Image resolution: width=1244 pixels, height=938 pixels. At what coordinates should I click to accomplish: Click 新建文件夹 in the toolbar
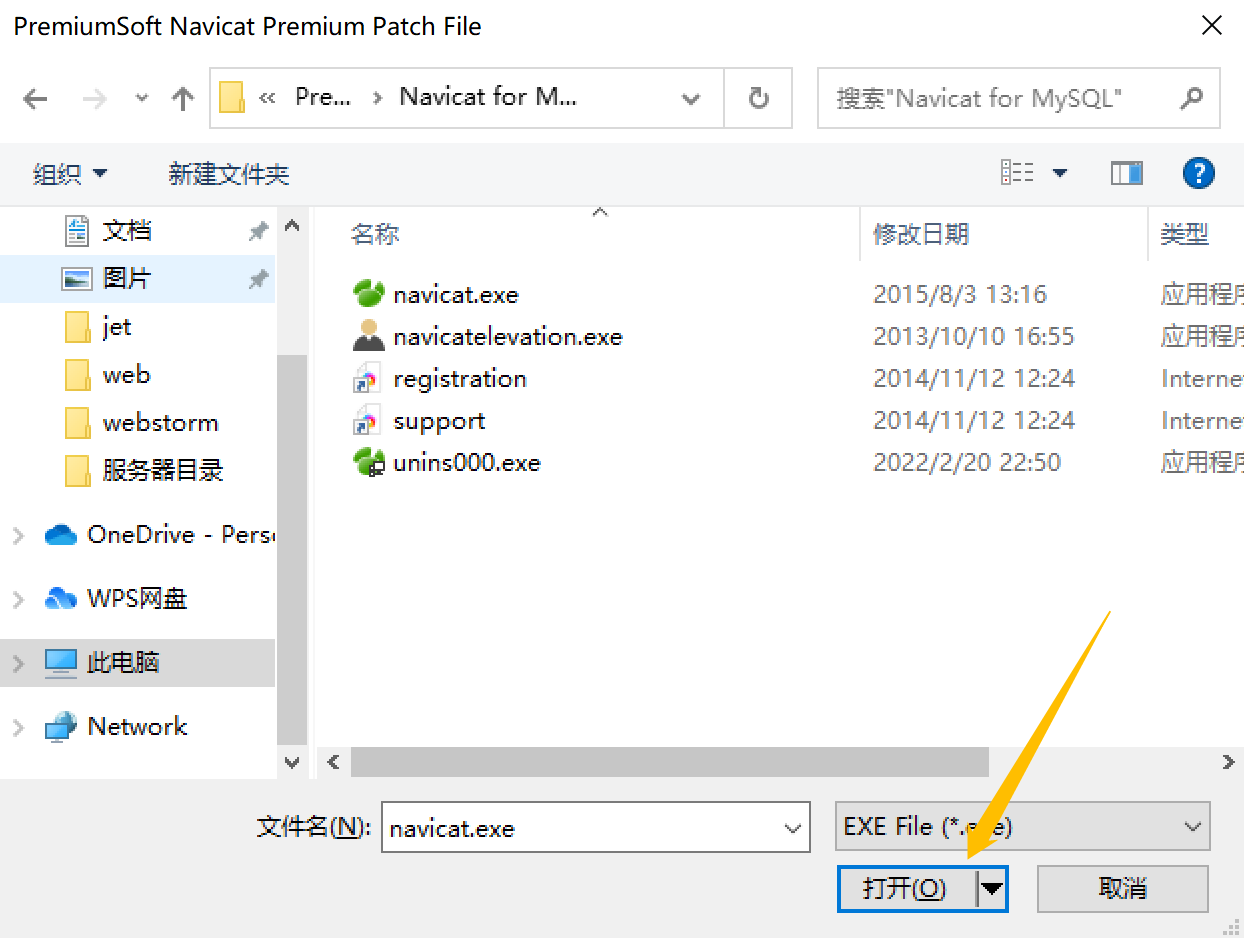click(x=229, y=174)
